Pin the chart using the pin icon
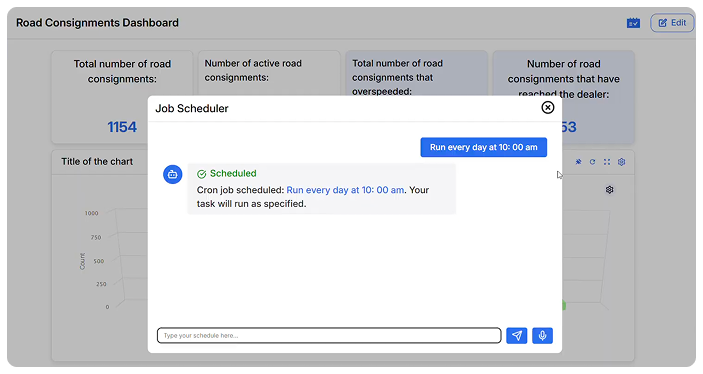Viewport: 703px width, 374px height. pyautogui.click(x=578, y=162)
